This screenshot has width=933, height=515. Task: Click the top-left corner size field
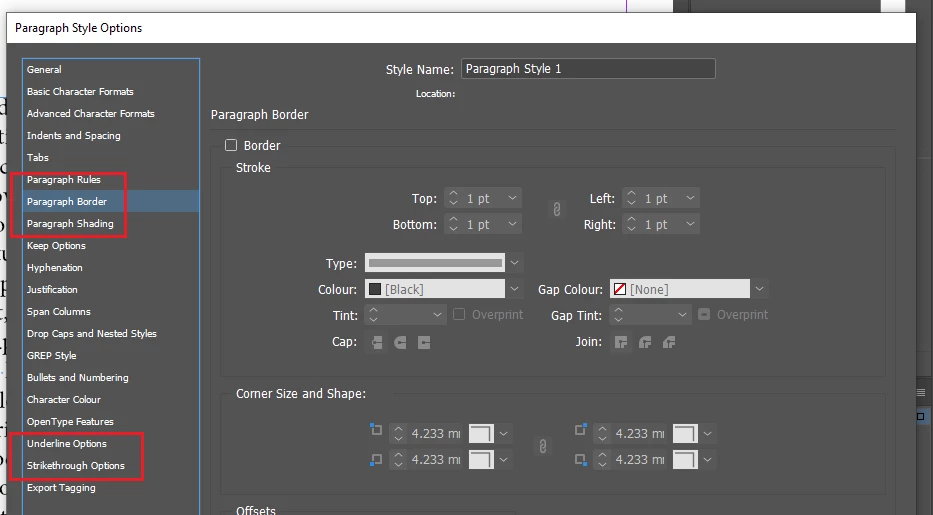pos(436,434)
